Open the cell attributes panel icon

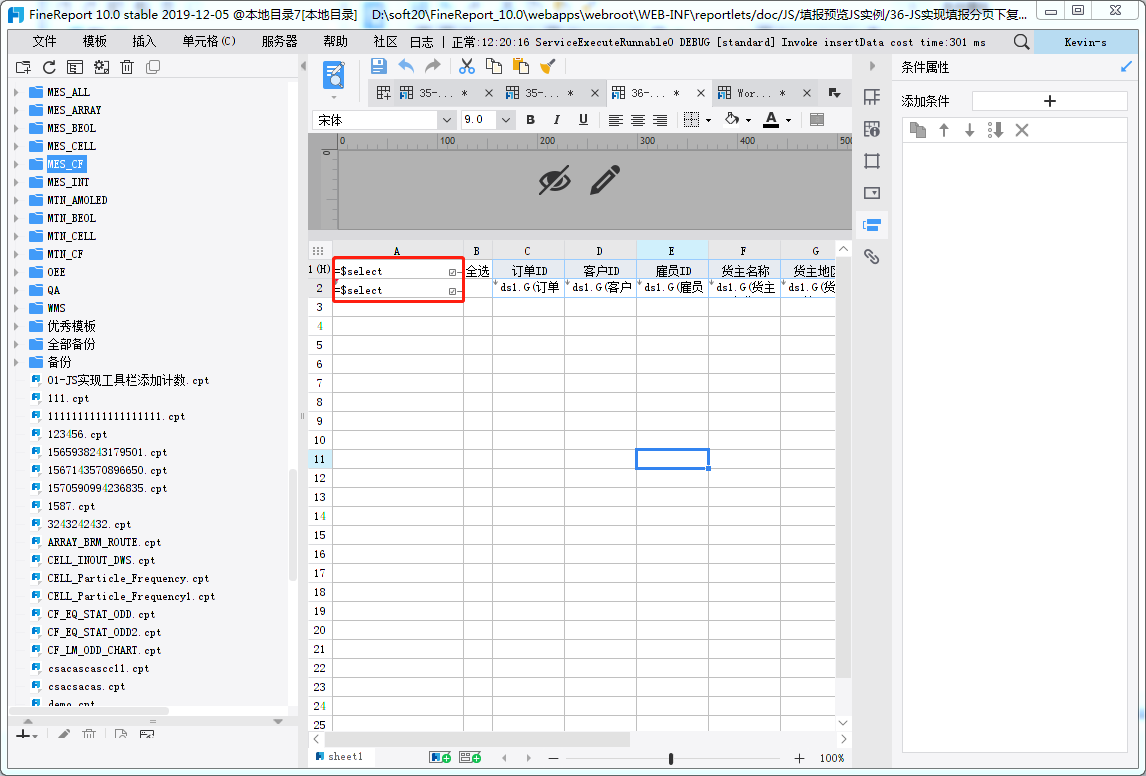point(872,129)
